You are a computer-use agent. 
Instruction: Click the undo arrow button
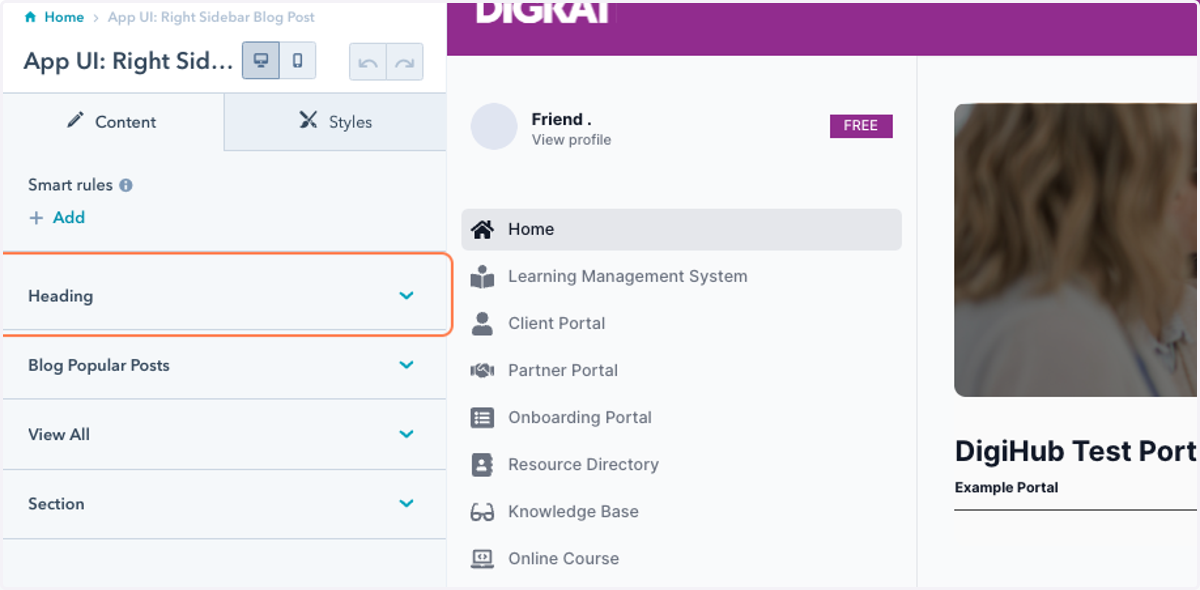367,62
